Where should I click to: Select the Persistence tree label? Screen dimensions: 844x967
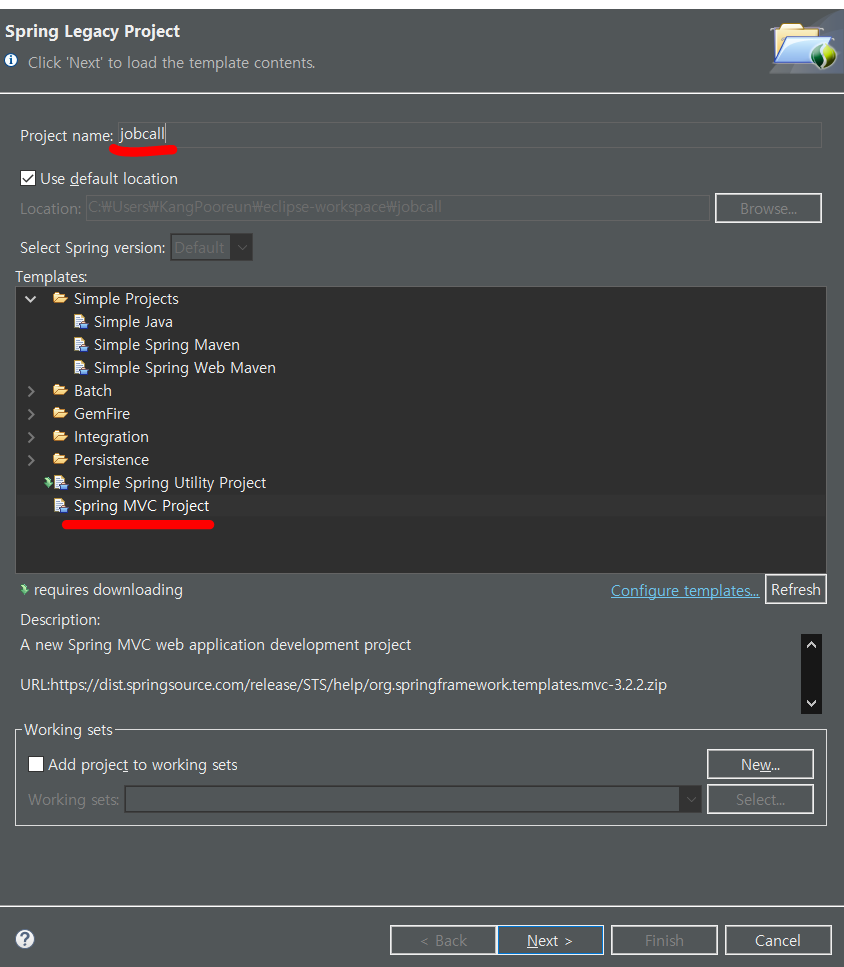pos(111,459)
